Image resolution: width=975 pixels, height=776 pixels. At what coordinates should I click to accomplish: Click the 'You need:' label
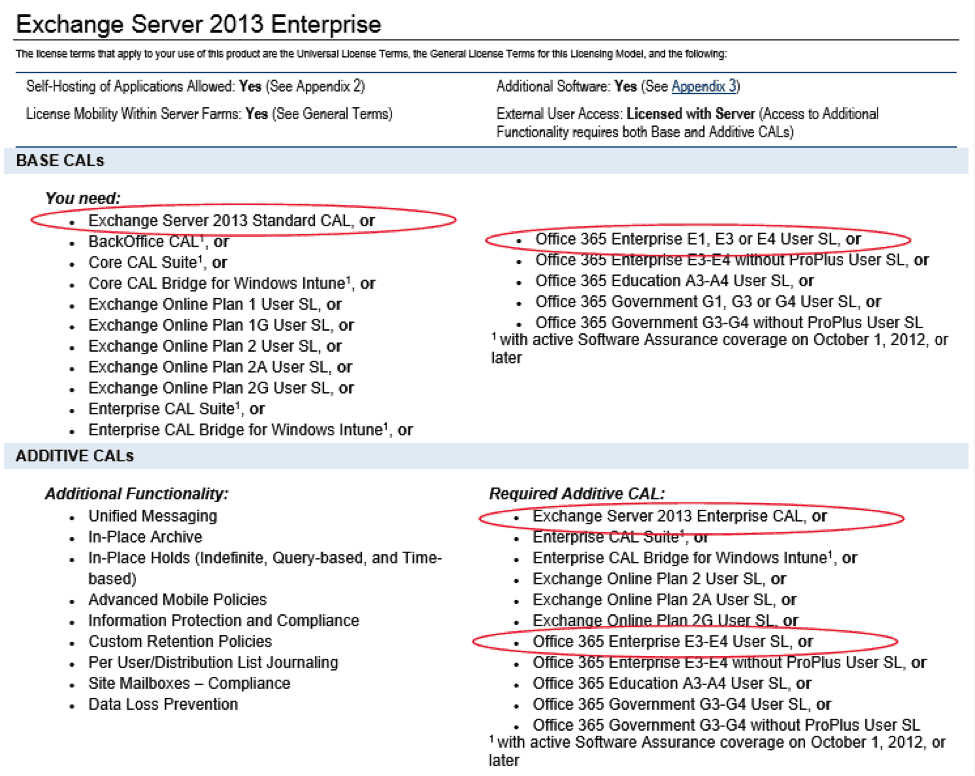tap(83, 198)
